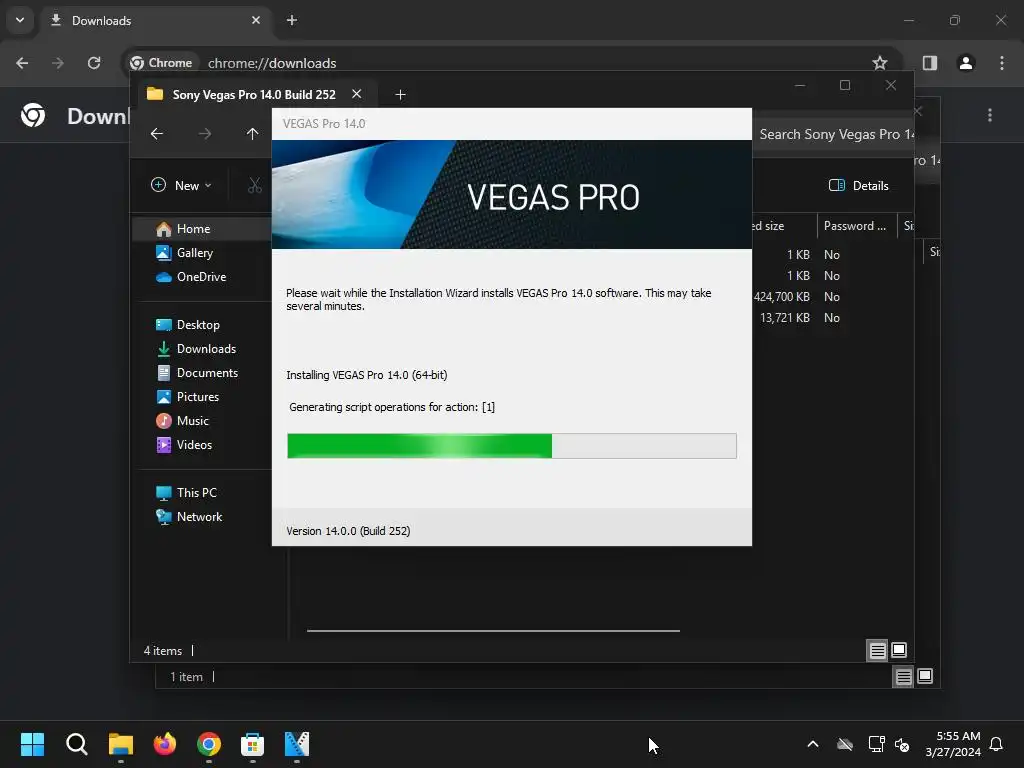This screenshot has height=768, width=1024.
Task: Open the New dropdown in Explorer
Action: tap(182, 185)
